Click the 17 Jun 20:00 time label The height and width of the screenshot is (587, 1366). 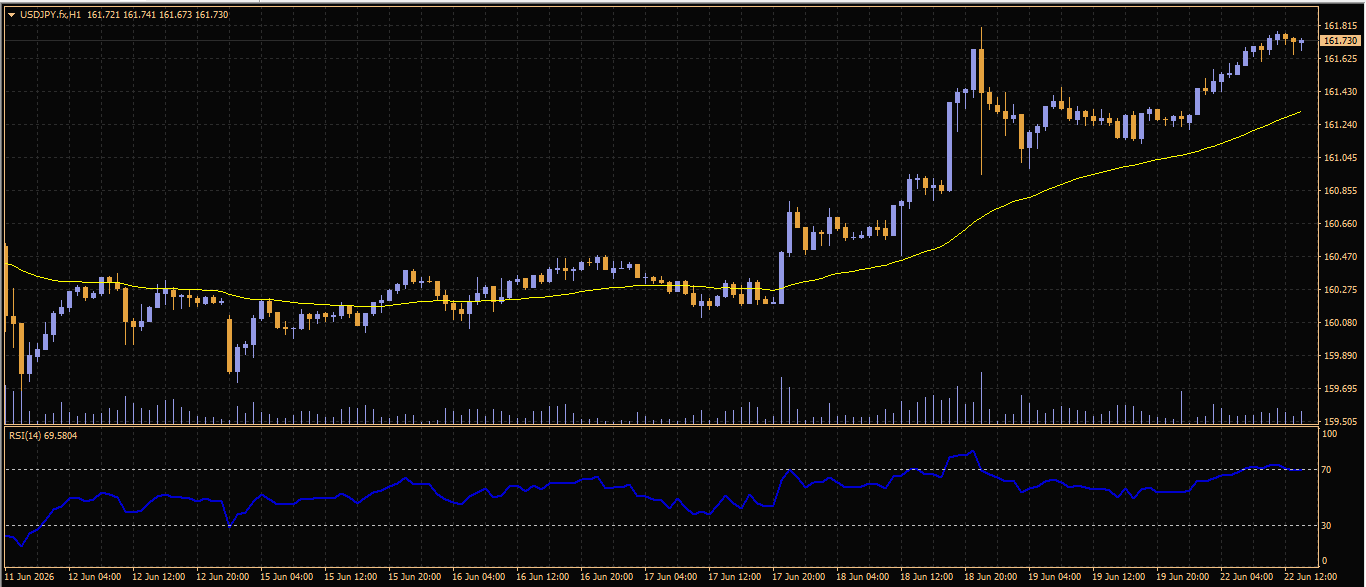pyautogui.click(x=799, y=577)
